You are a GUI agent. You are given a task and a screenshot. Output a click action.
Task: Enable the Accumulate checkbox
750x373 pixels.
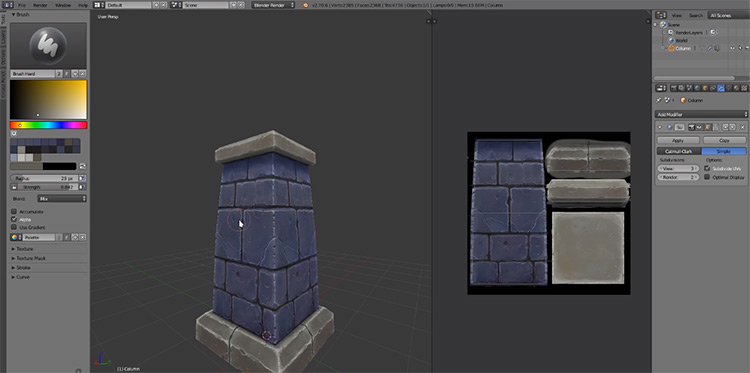coord(14,211)
